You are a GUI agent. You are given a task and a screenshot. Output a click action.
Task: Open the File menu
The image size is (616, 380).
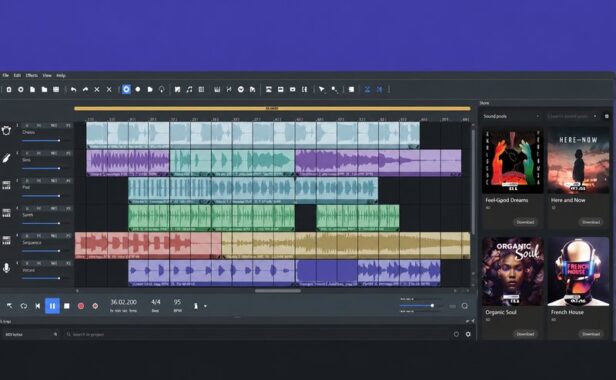click(6, 75)
